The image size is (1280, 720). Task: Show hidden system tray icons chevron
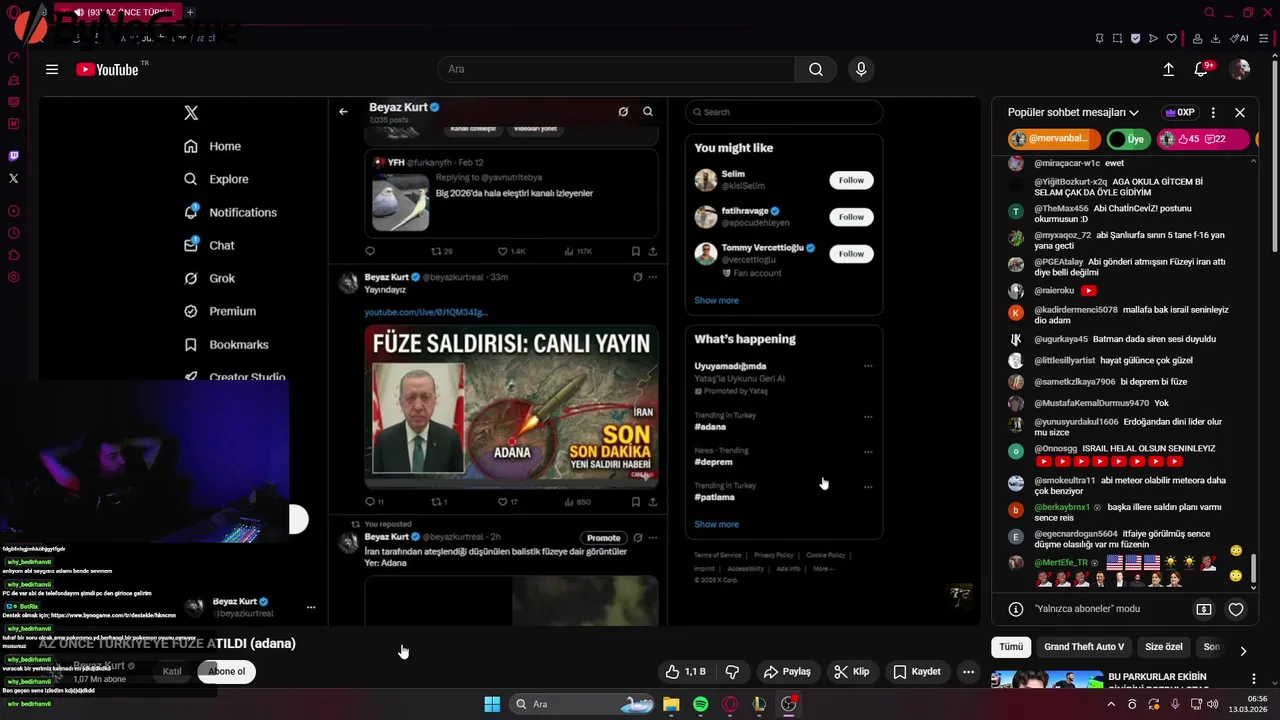pyautogui.click(x=1111, y=704)
